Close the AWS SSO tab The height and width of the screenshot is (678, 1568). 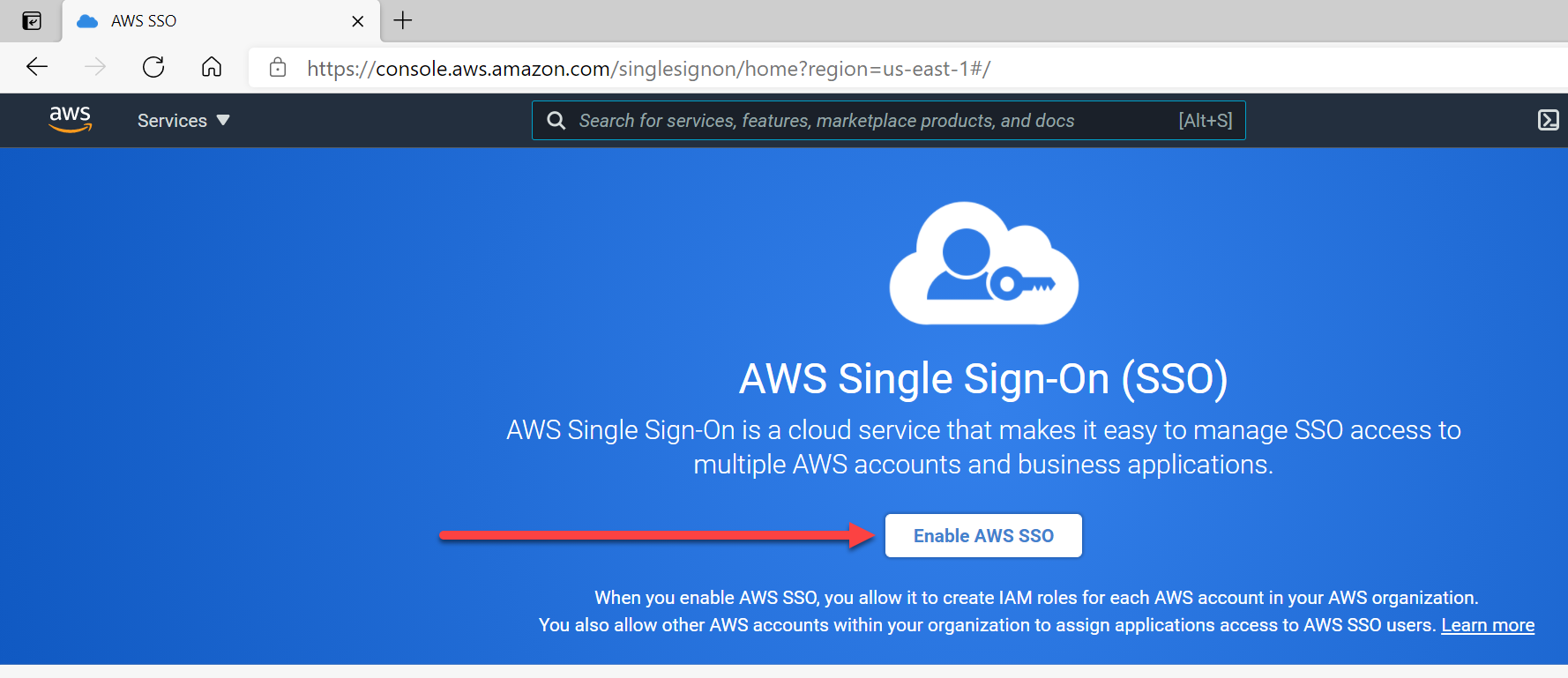(357, 21)
